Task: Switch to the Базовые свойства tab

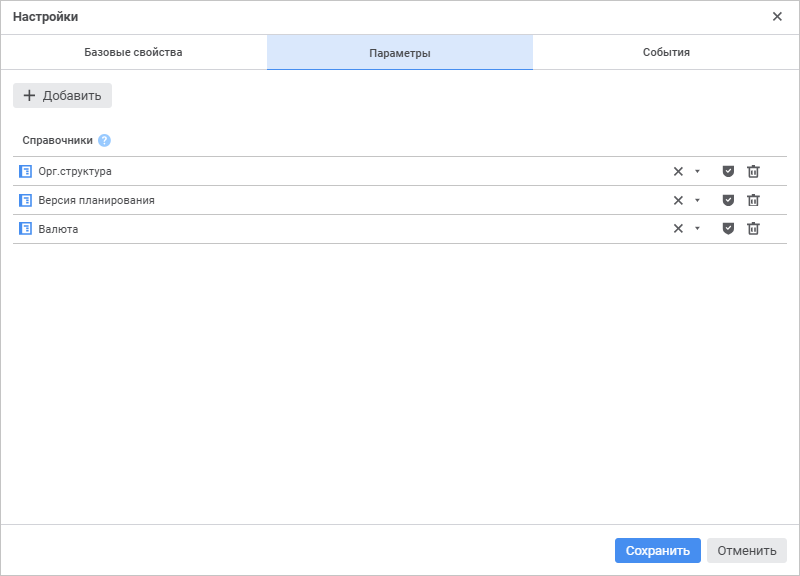Action: [x=133, y=52]
